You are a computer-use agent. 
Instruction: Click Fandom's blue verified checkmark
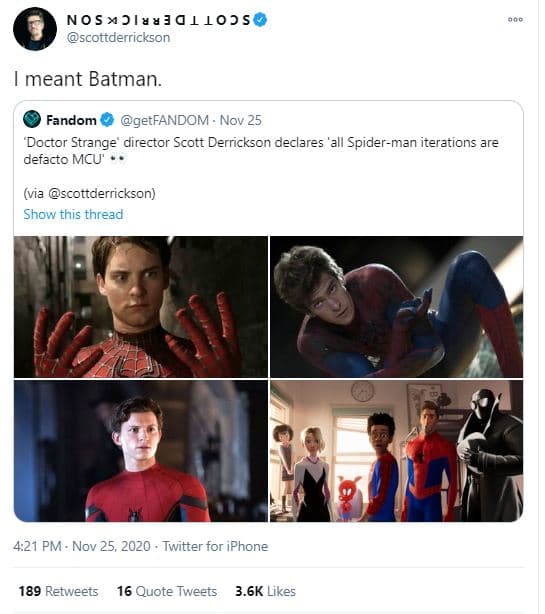click(x=107, y=120)
